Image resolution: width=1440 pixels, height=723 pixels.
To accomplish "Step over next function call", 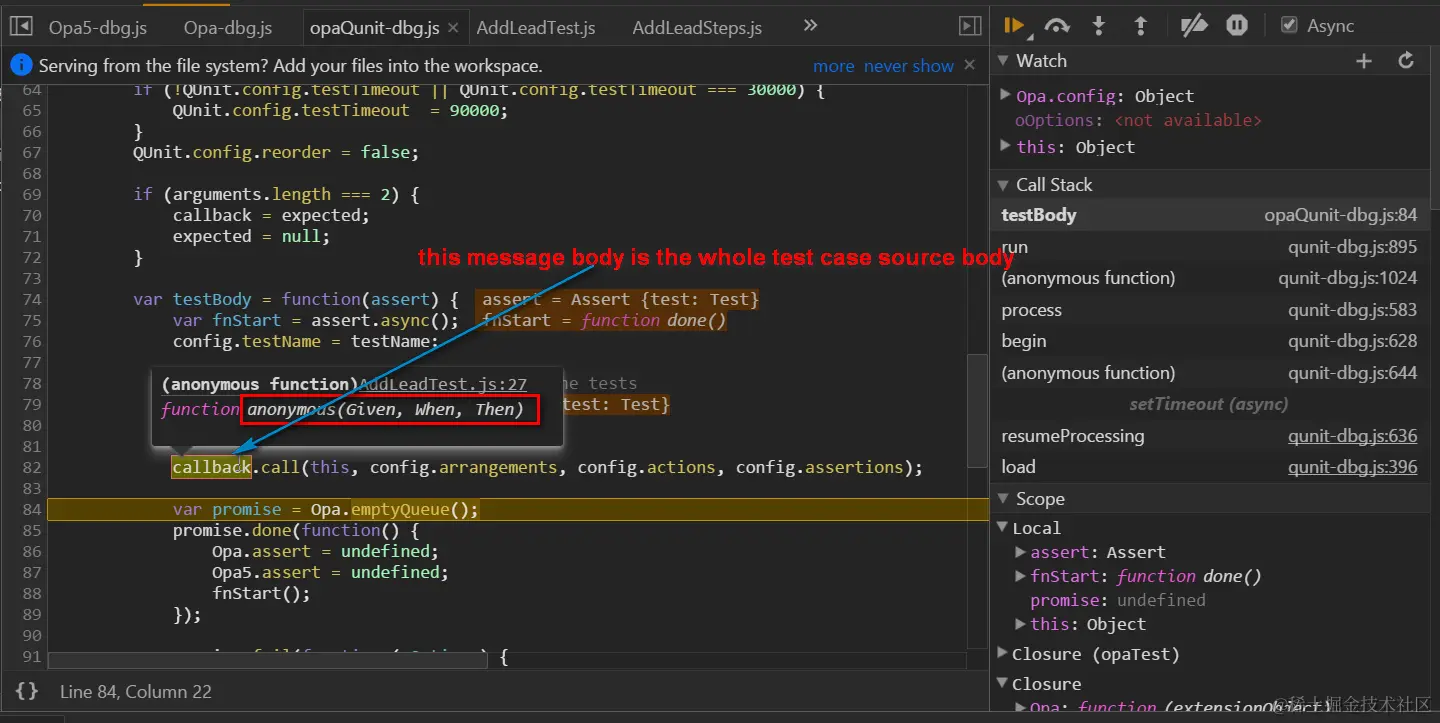I will tap(1057, 26).
